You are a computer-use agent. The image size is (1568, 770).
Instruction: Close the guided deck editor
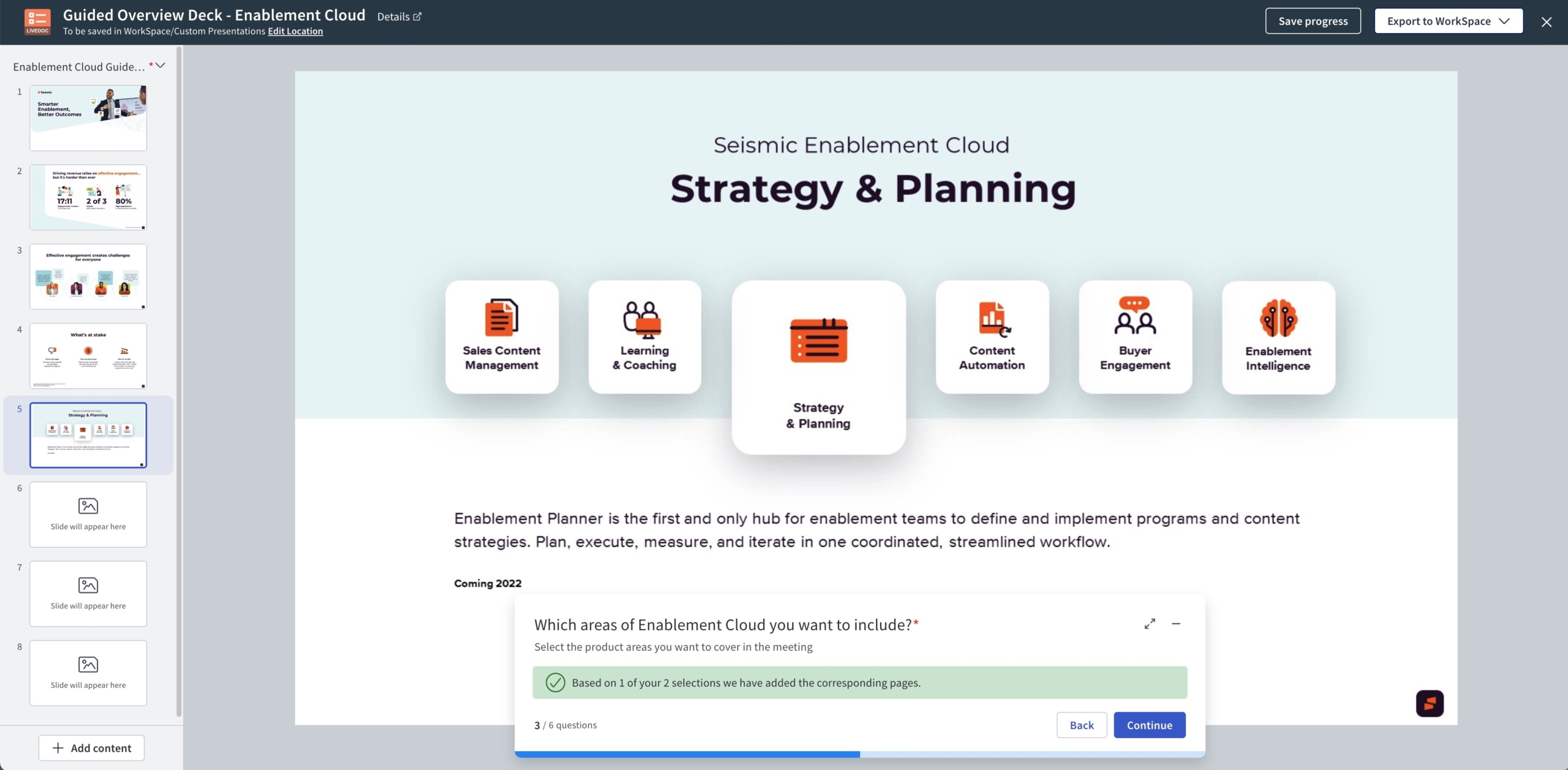(1547, 22)
